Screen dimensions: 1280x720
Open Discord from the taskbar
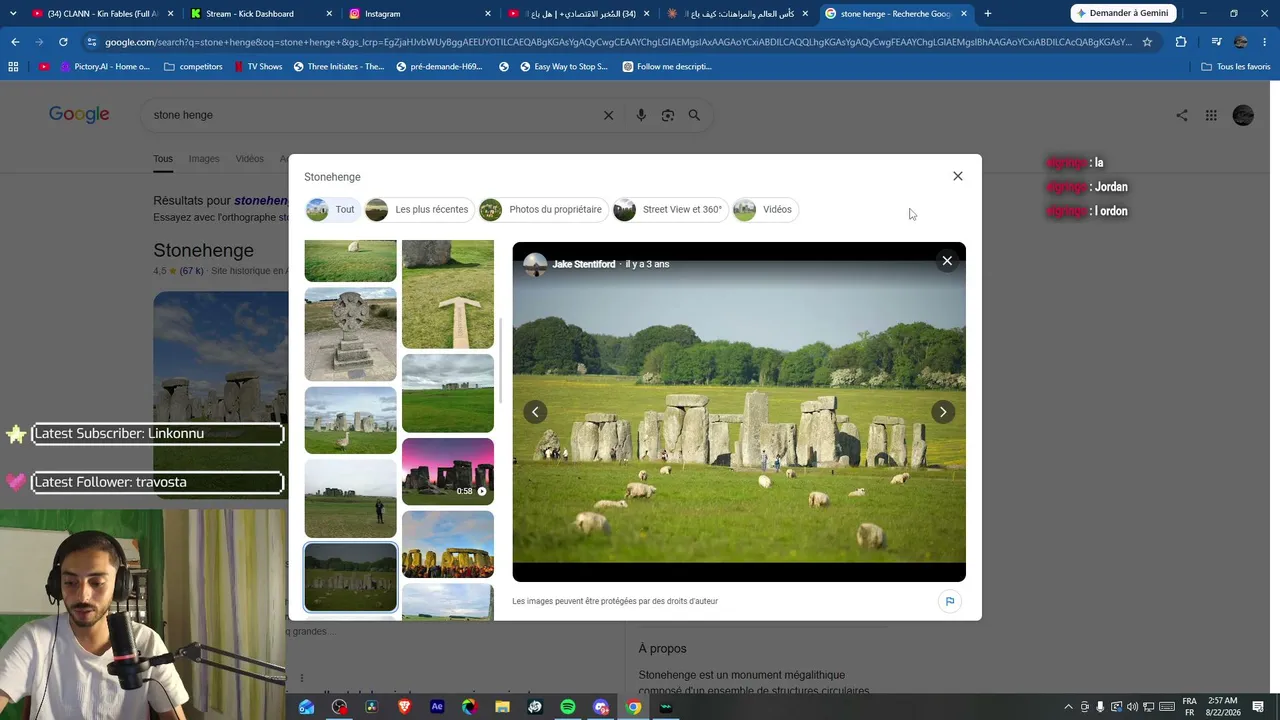(x=601, y=707)
